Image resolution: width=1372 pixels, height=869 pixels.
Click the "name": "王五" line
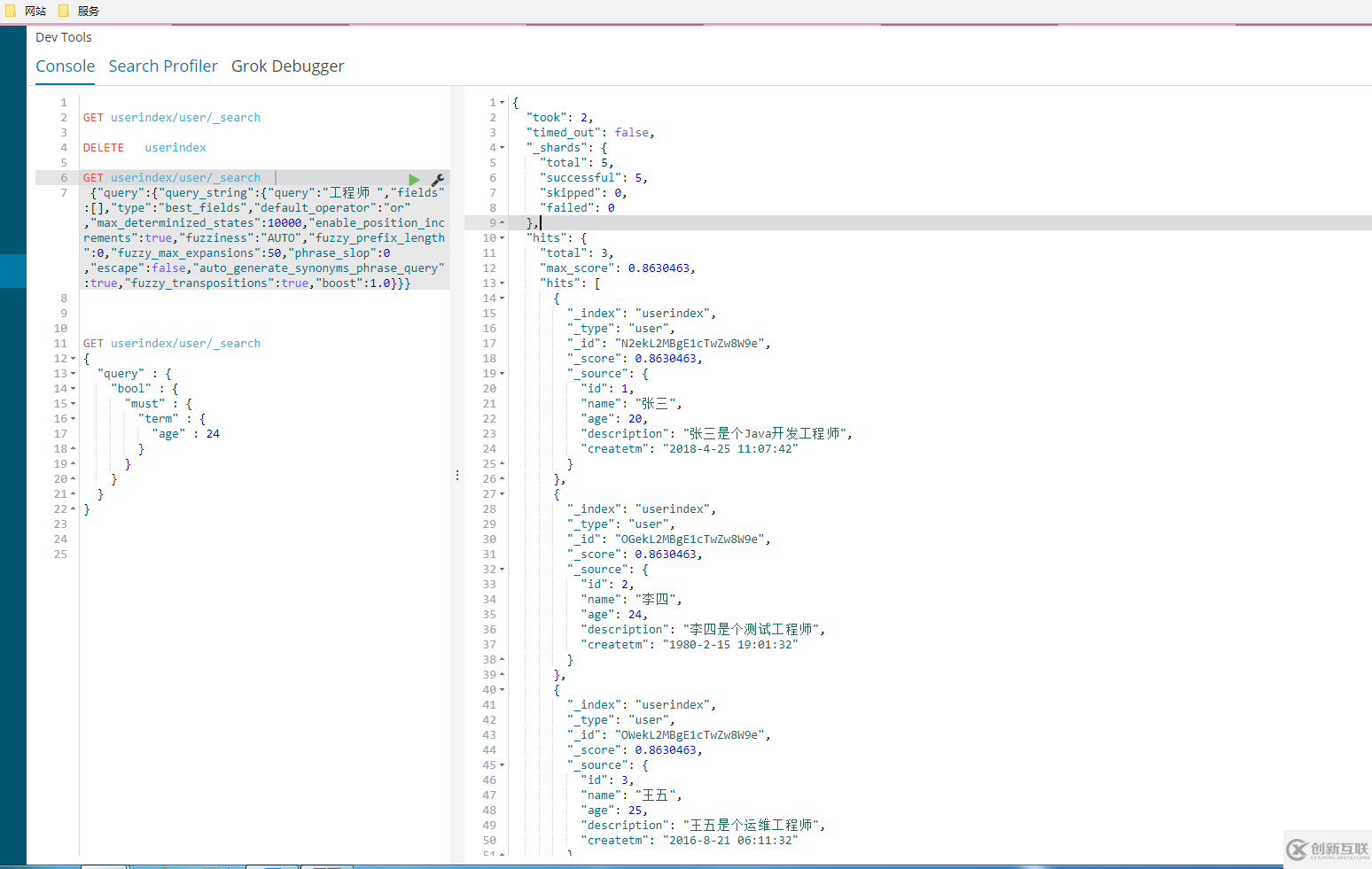631,795
